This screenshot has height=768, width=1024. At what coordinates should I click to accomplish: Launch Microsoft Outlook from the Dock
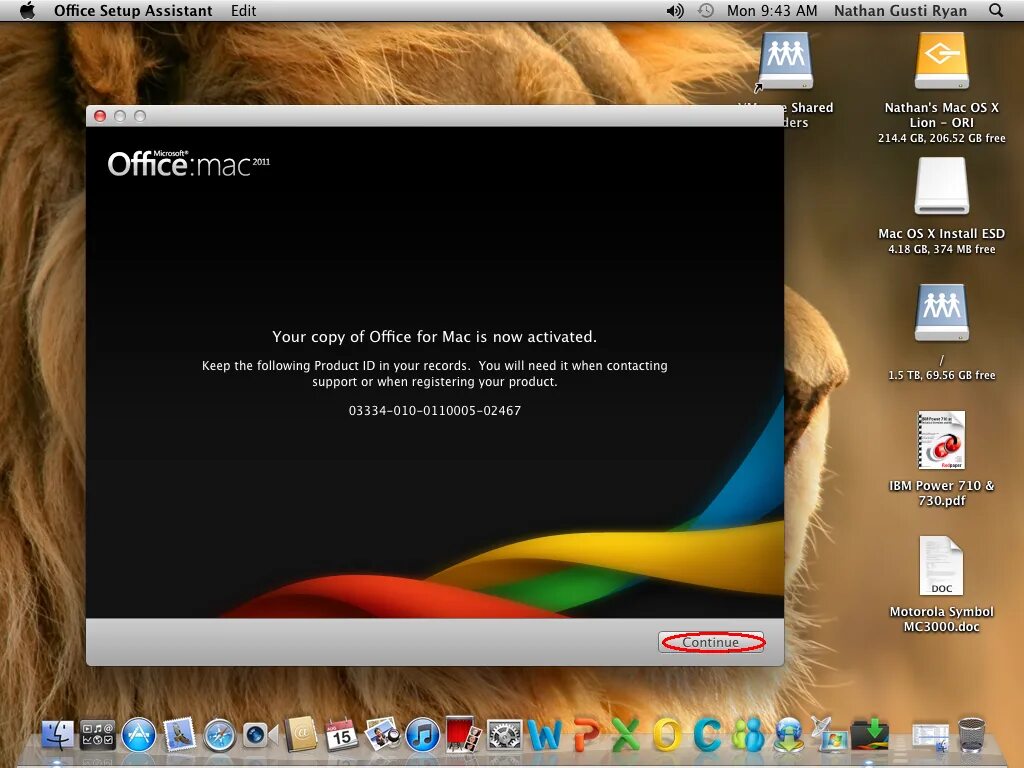click(667, 734)
